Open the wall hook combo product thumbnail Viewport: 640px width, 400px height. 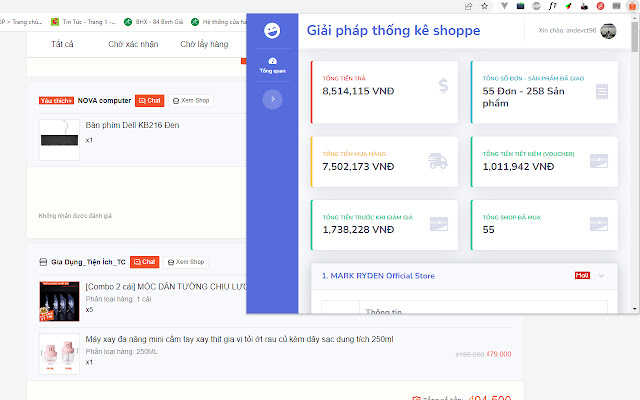pyautogui.click(x=59, y=301)
